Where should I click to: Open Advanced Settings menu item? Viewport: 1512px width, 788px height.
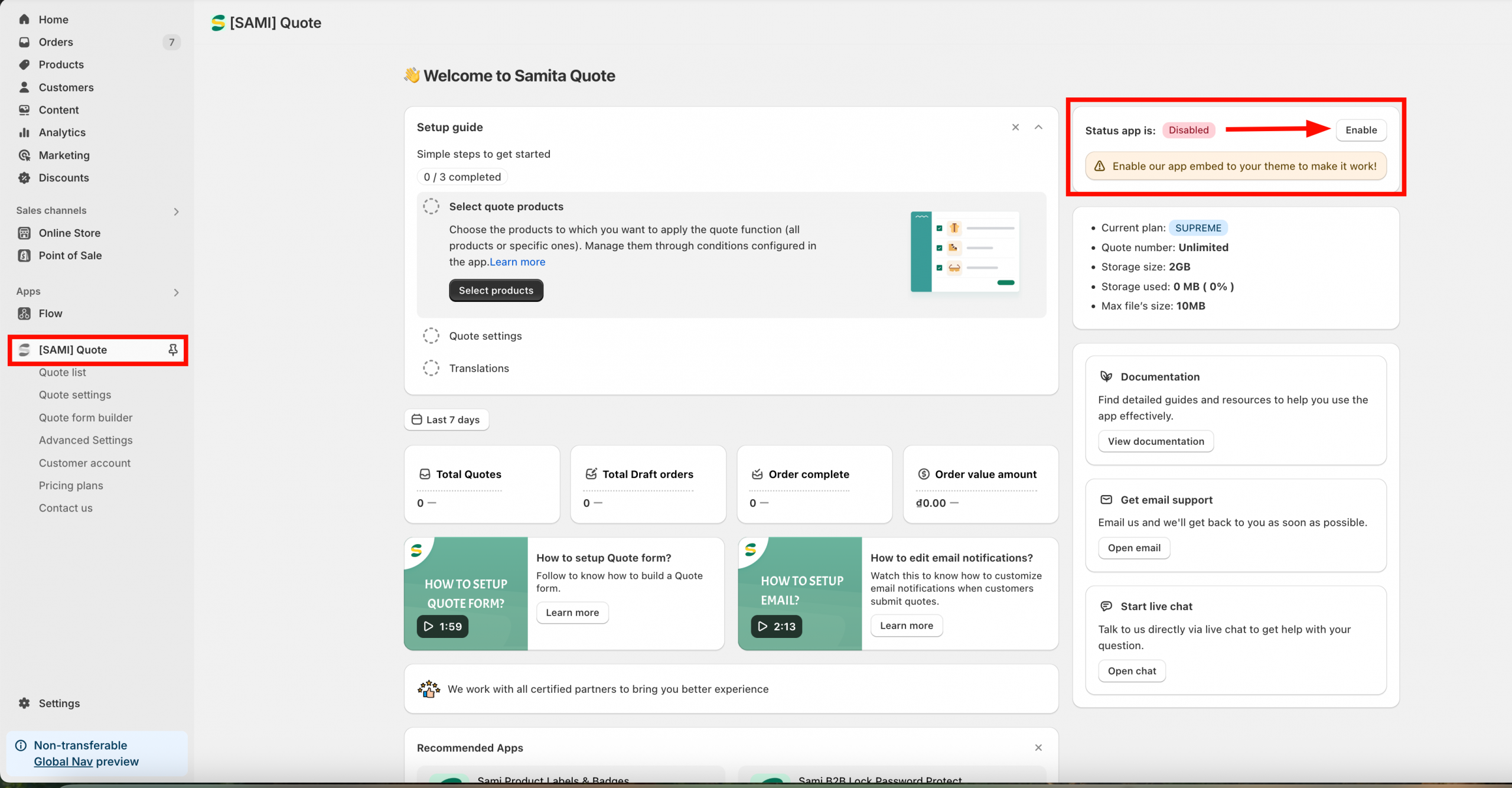(86, 440)
